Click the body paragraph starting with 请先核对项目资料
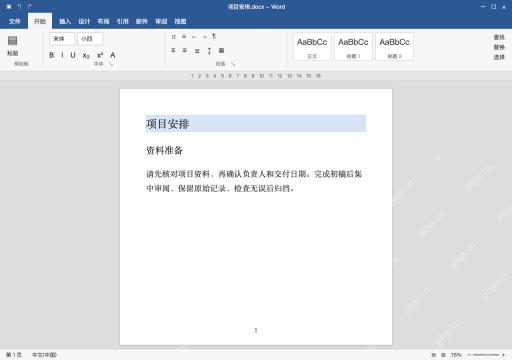 pos(254,181)
